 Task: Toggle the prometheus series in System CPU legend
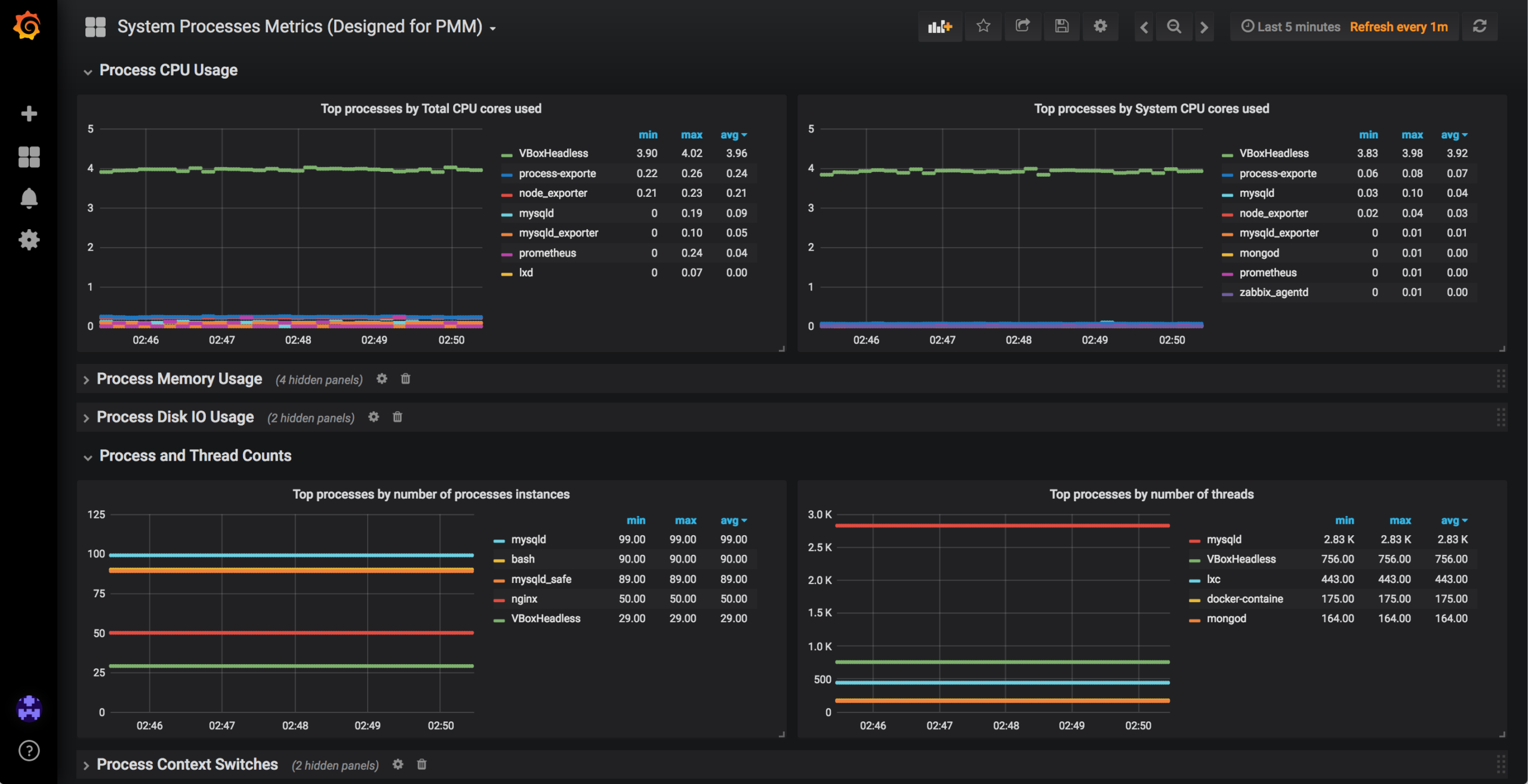pos(1268,273)
